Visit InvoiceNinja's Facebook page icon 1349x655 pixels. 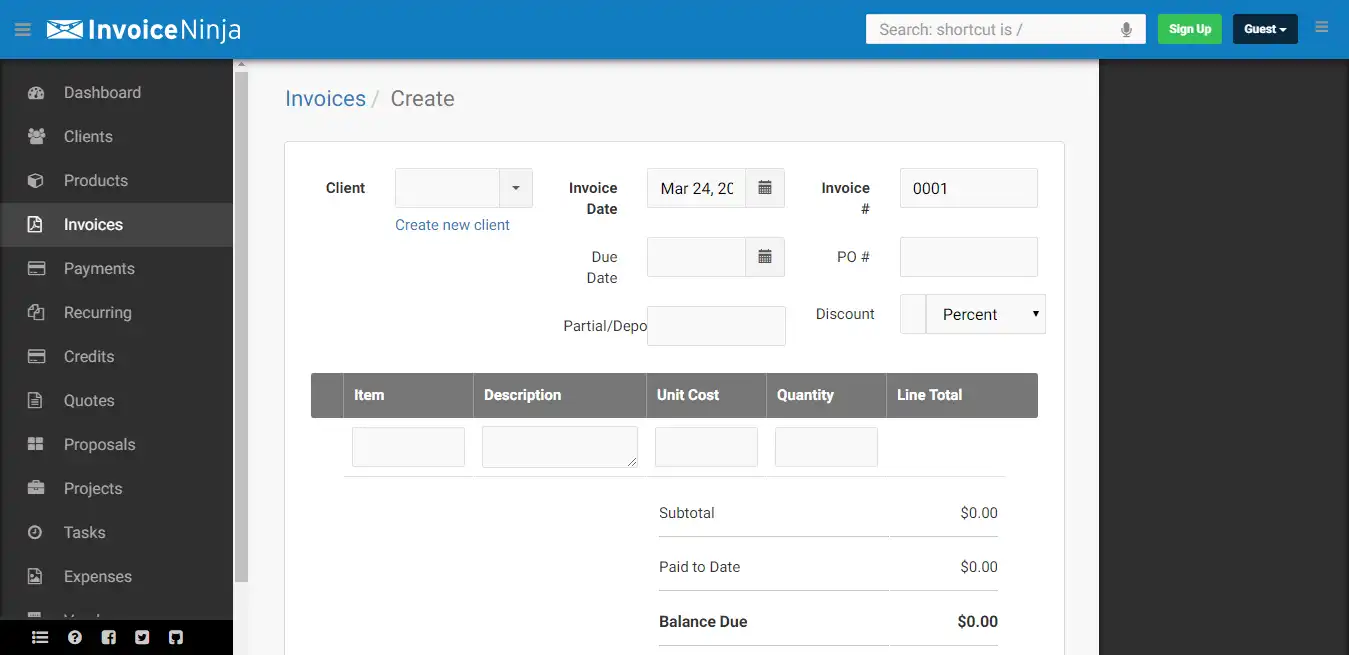(x=108, y=637)
